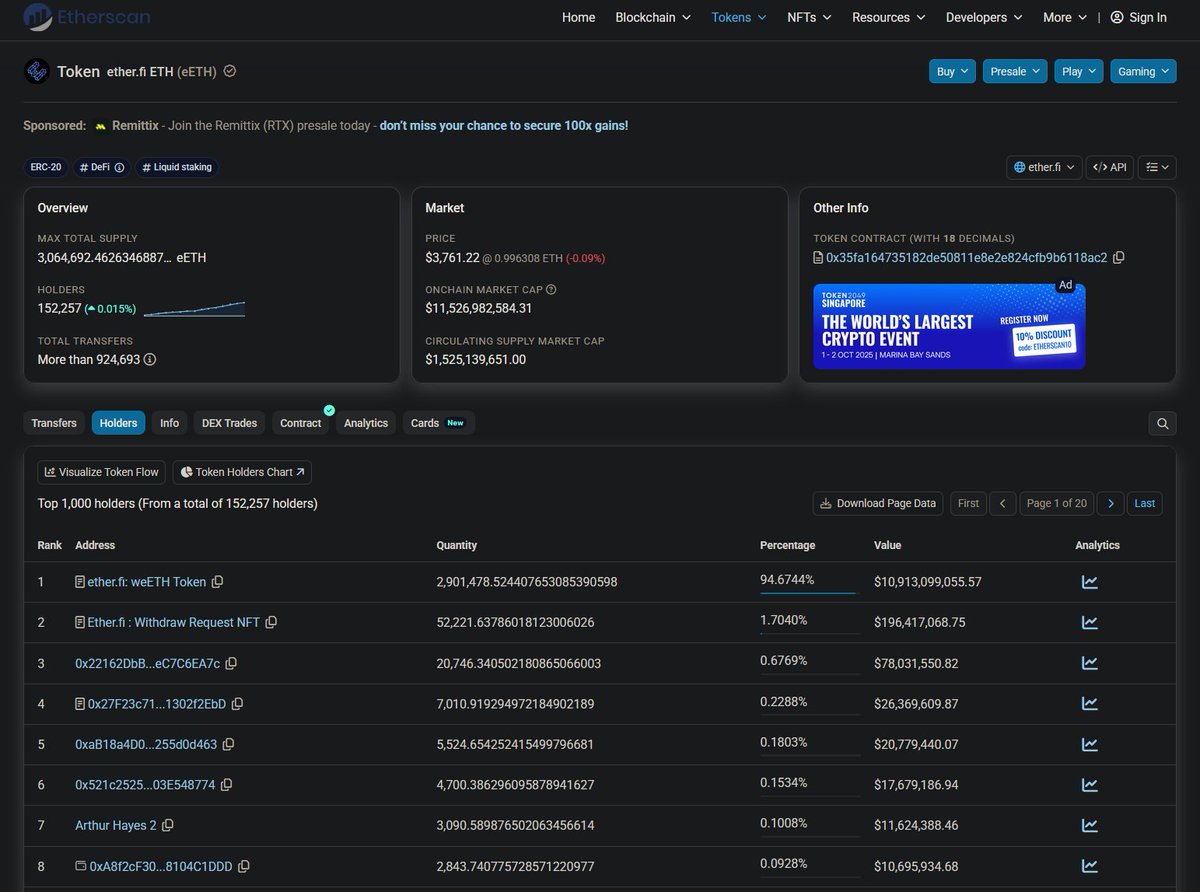Open Arthur Hayes 2 address link
Viewport: 1200px width, 892px height.
(116, 826)
